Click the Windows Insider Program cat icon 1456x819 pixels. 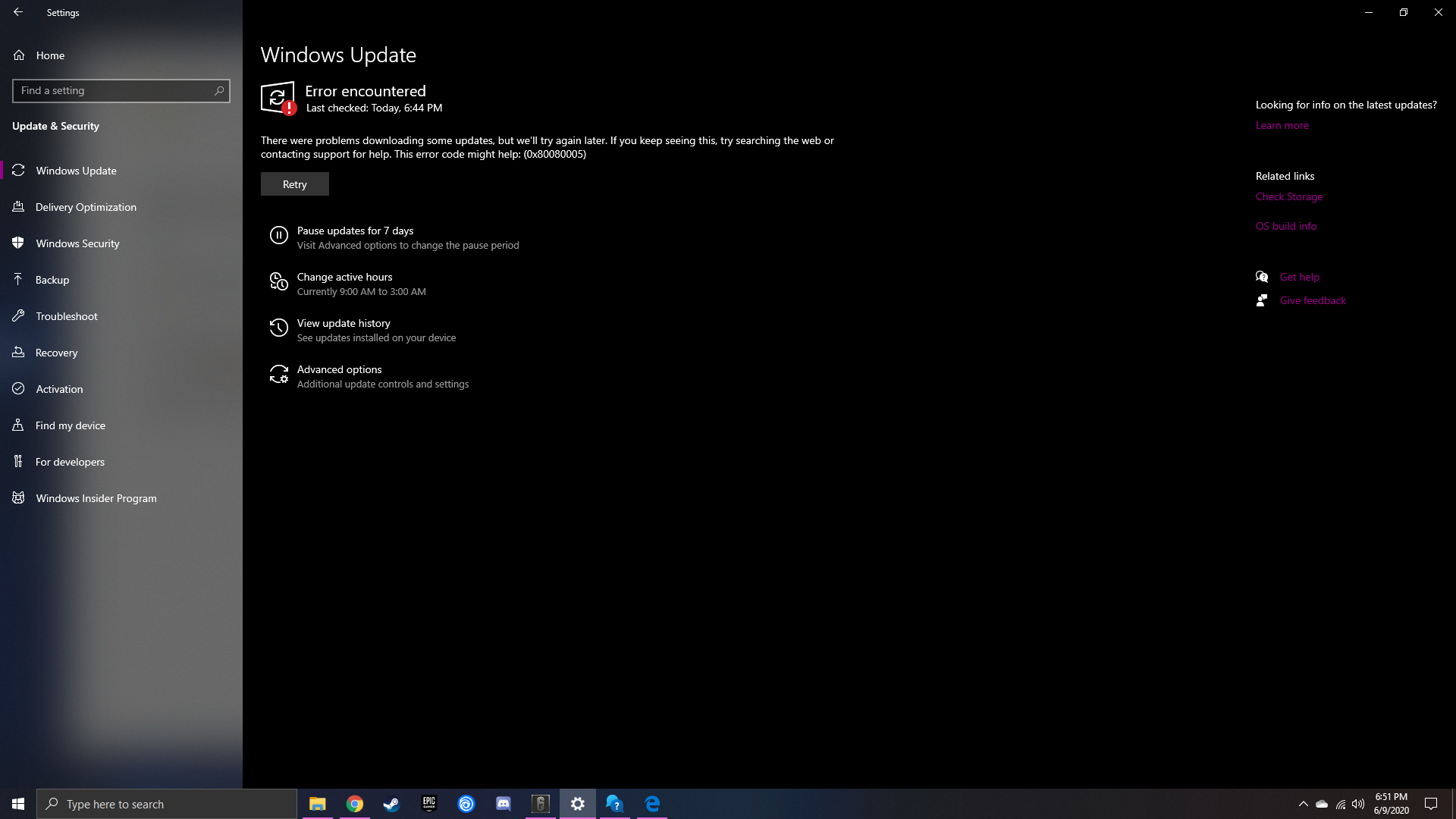click(x=18, y=498)
